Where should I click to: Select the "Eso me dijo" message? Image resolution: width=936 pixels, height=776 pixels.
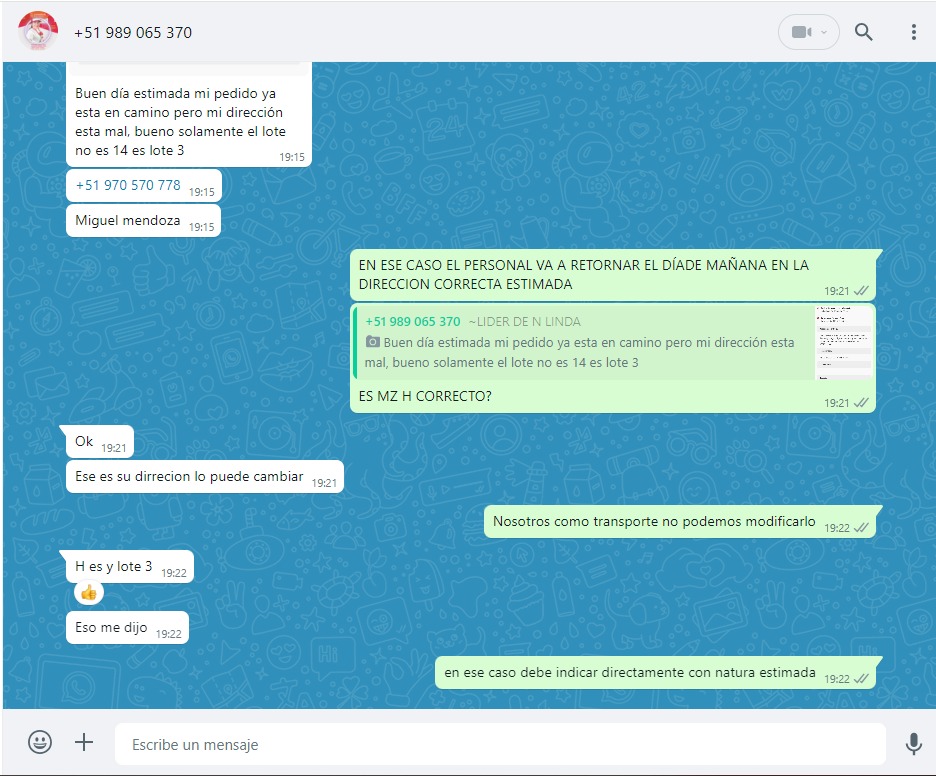tap(111, 628)
